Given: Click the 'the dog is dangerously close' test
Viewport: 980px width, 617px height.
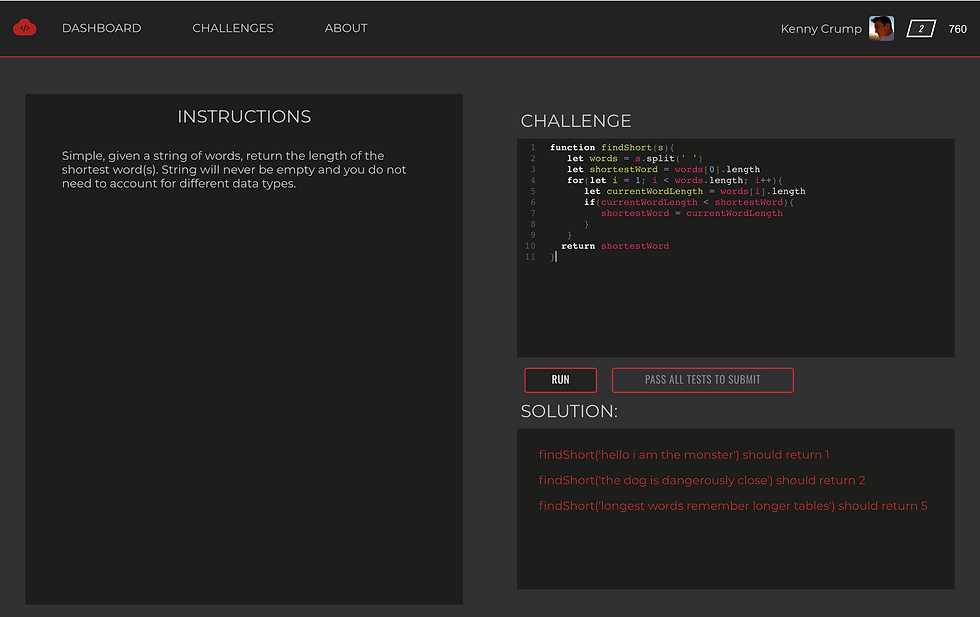Looking at the screenshot, I should point(702,481).
